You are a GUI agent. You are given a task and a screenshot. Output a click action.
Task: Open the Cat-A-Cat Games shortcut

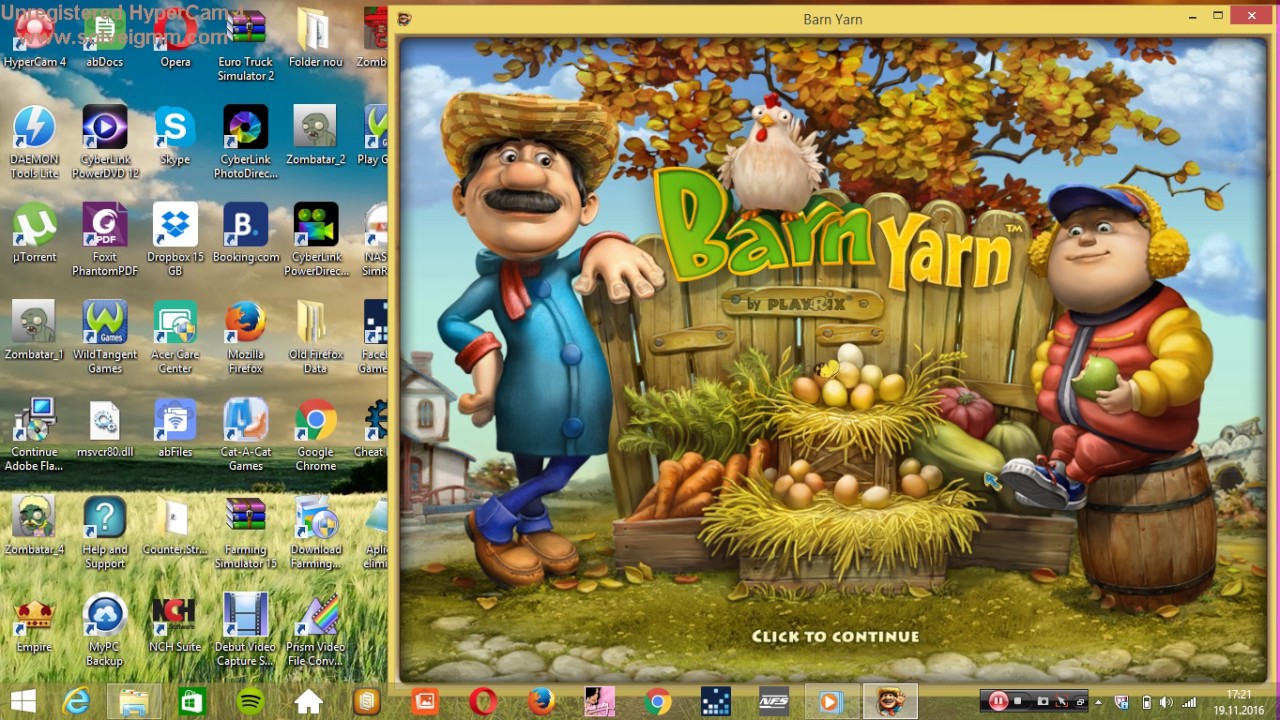[x=246, y=435]
